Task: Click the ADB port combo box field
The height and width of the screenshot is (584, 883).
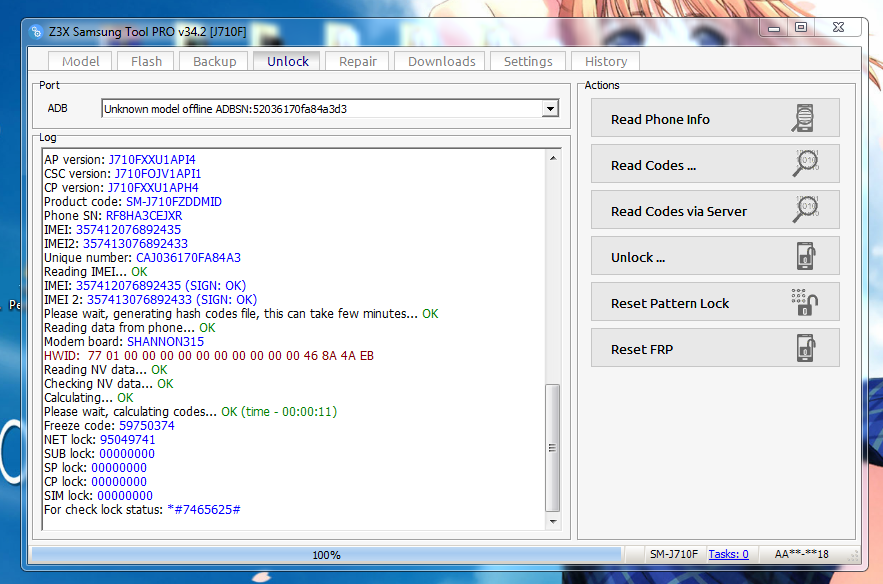Action: [x=330, y=109]
